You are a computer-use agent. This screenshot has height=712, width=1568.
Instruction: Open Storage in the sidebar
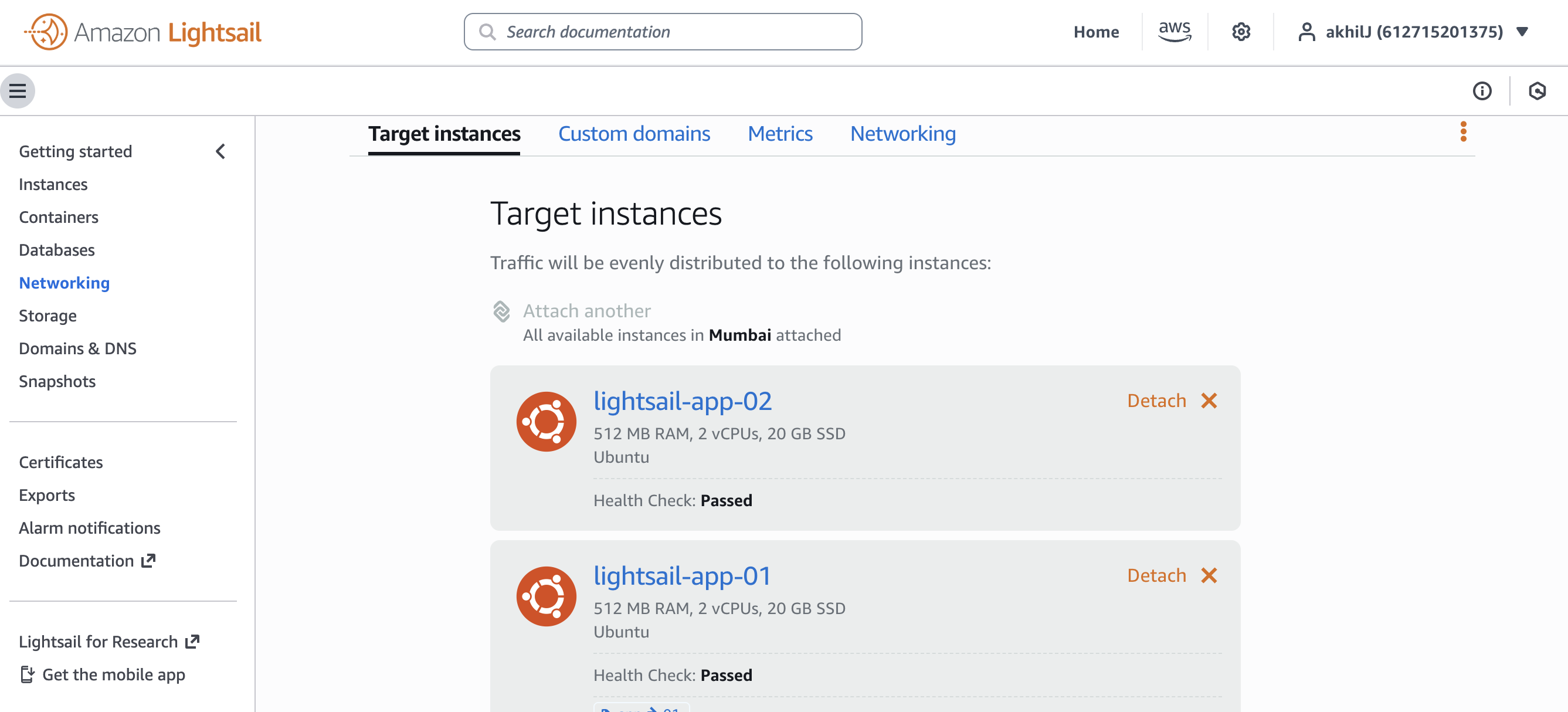[47, 316]
